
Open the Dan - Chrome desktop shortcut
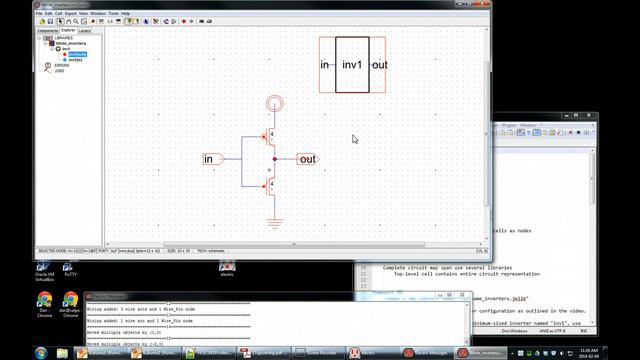[x=44, y=304]
